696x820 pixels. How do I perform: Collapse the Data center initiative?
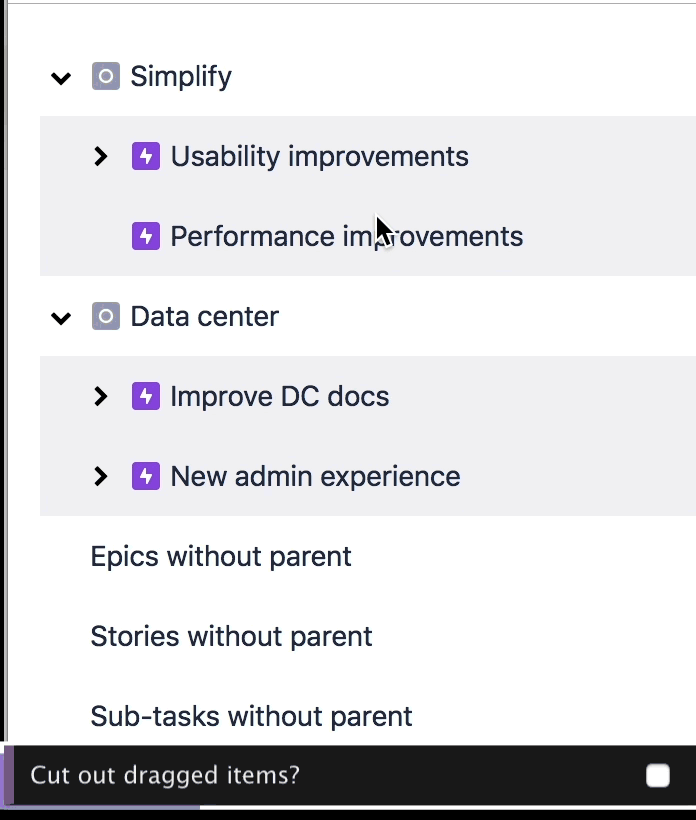(x=62, y=317)
